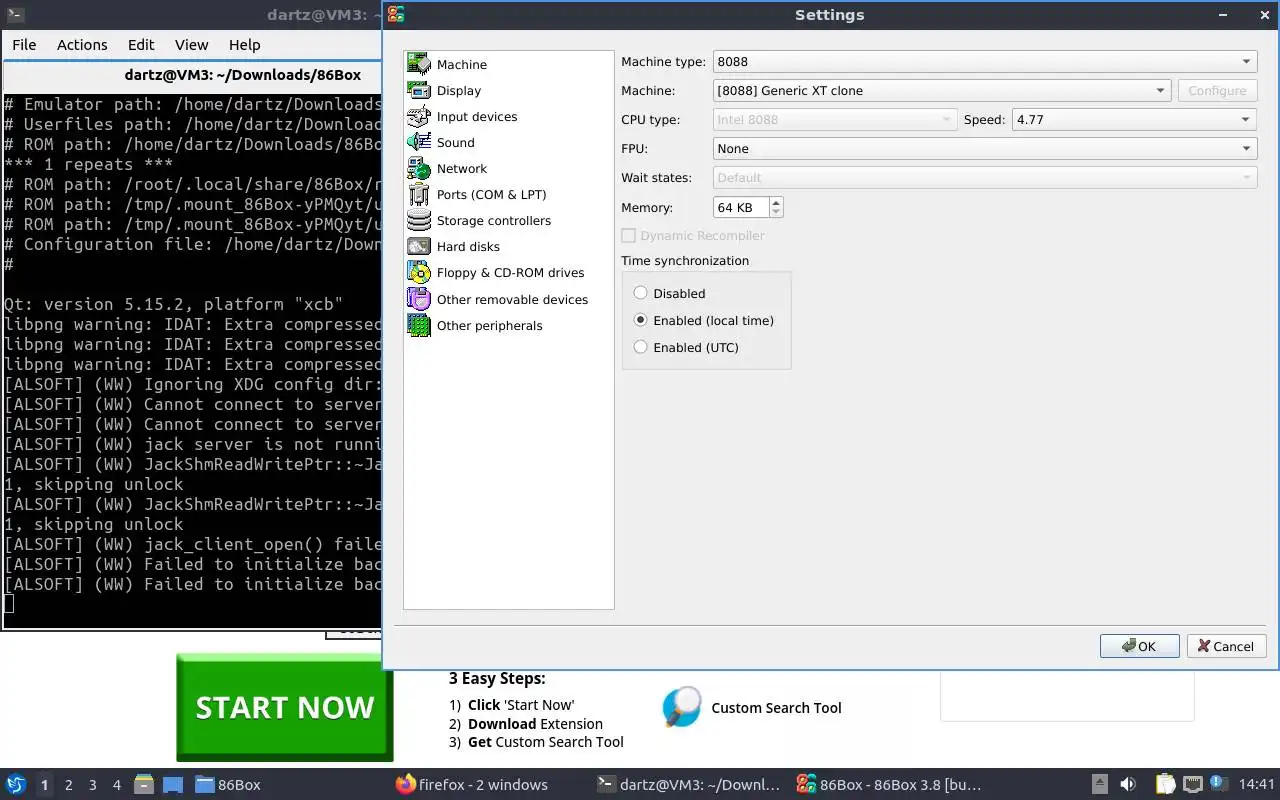This screenshot has height=800, width=1280.
Task: Switch to Firefox in the taskbar
Action: tap(471, 784)
